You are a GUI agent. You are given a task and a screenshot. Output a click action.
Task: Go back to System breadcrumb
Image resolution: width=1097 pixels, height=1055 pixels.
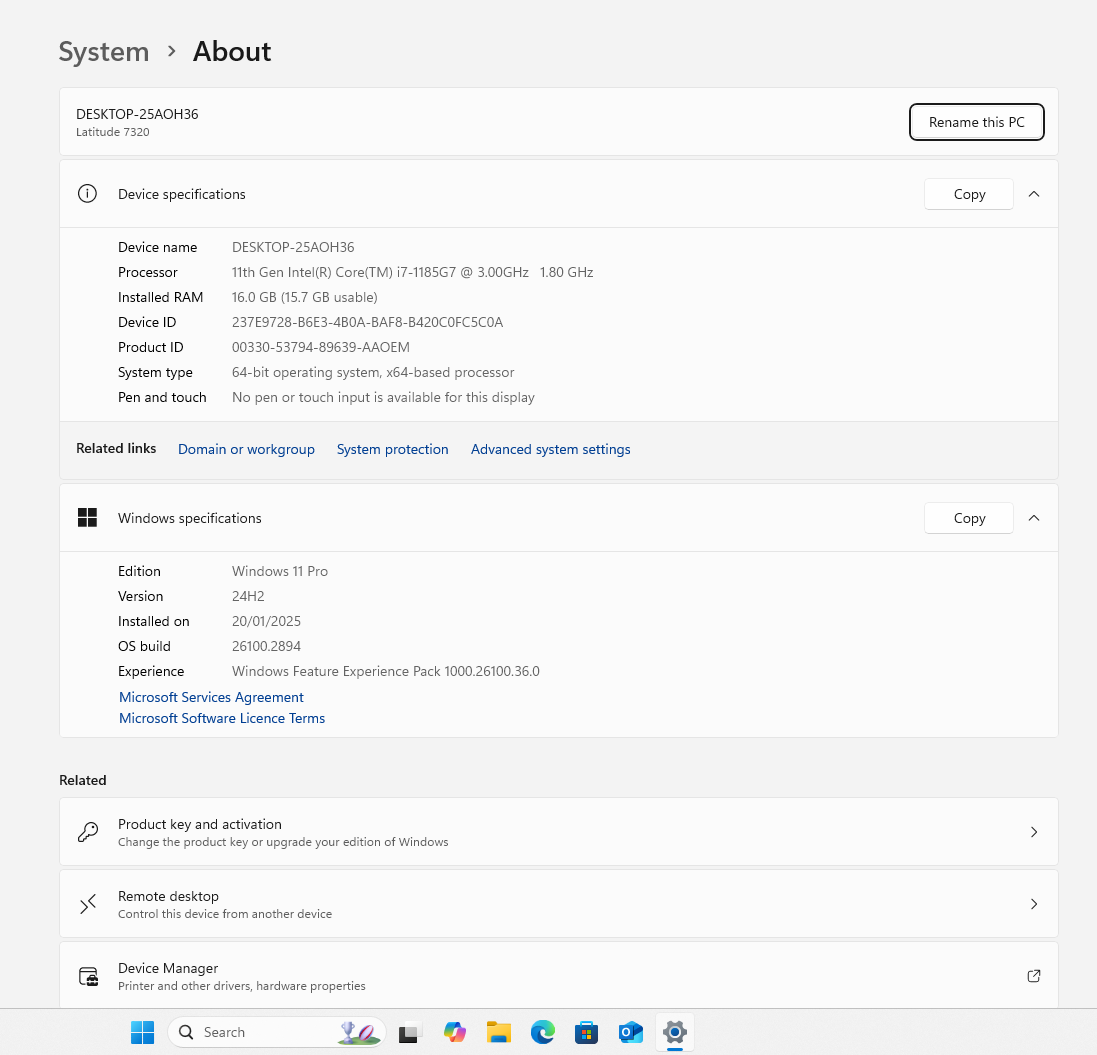104,52
